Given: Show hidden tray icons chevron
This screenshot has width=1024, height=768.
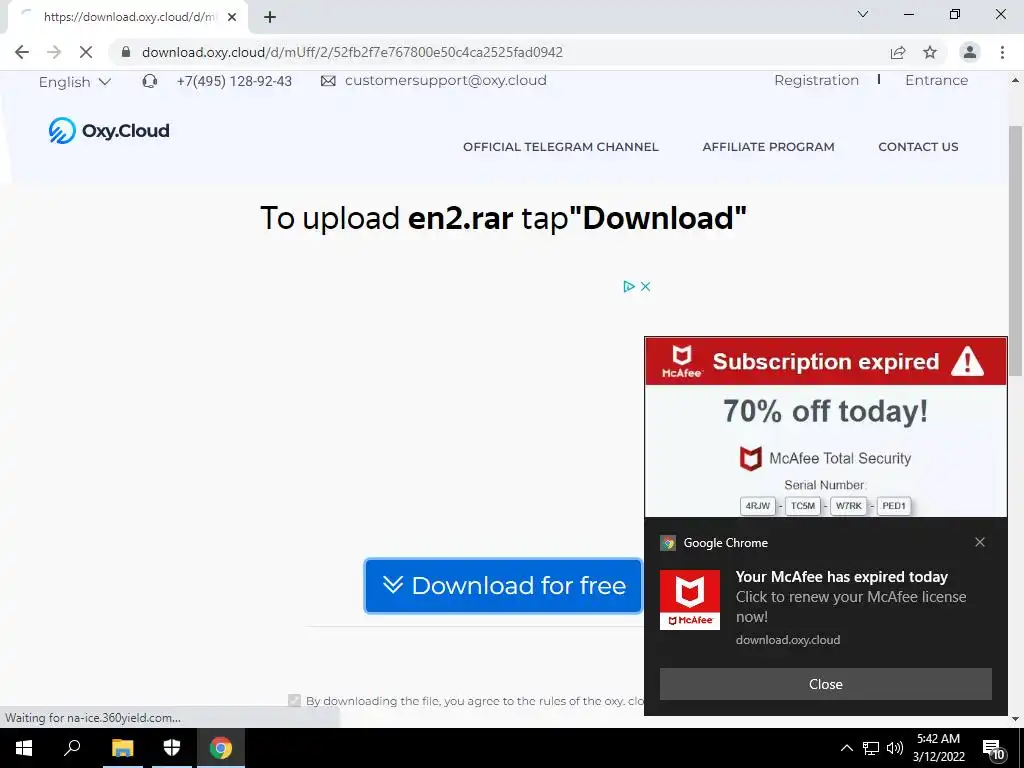Looking at the screenshot, I should click(846, 748).
